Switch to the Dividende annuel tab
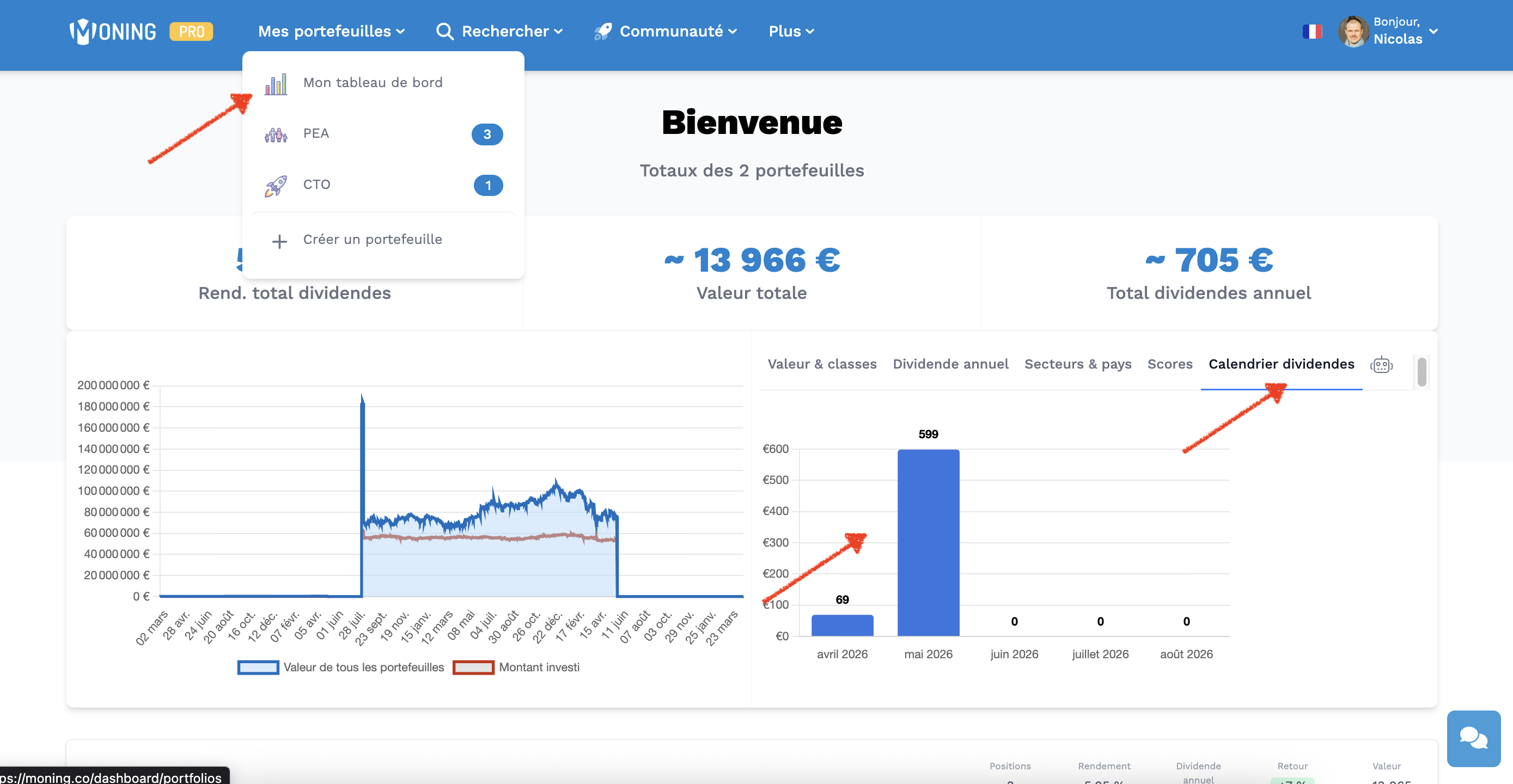Screen dimensions: 1513x784 pos(950,364)
